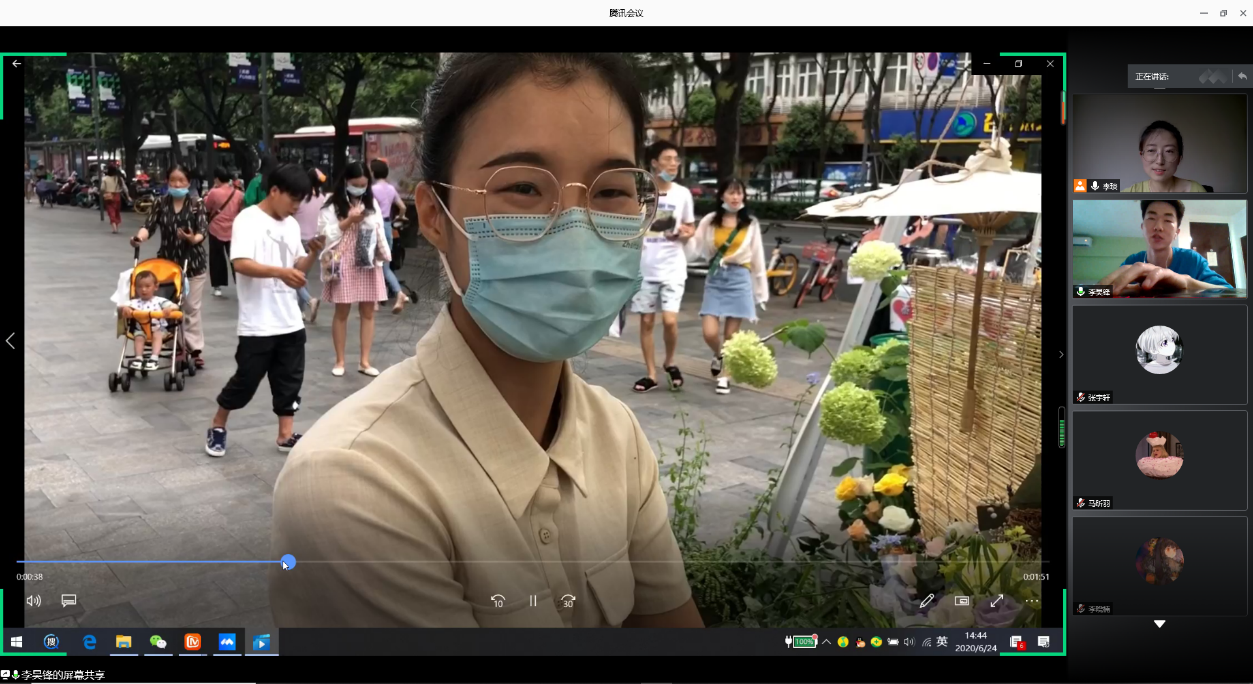Viewport: 1253px width, 684px height.
Task: Click the back arrow in video player
Action: point(17,64)
